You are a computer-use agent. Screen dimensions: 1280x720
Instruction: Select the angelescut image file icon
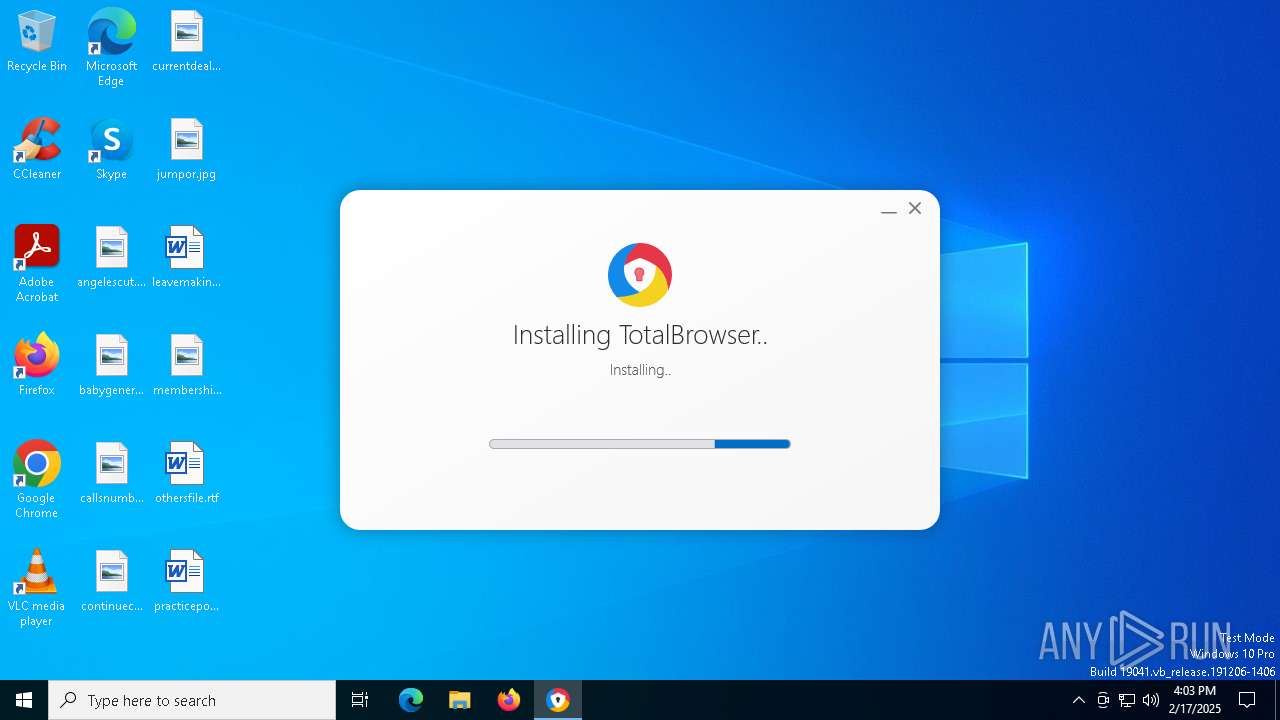(111, 257)
